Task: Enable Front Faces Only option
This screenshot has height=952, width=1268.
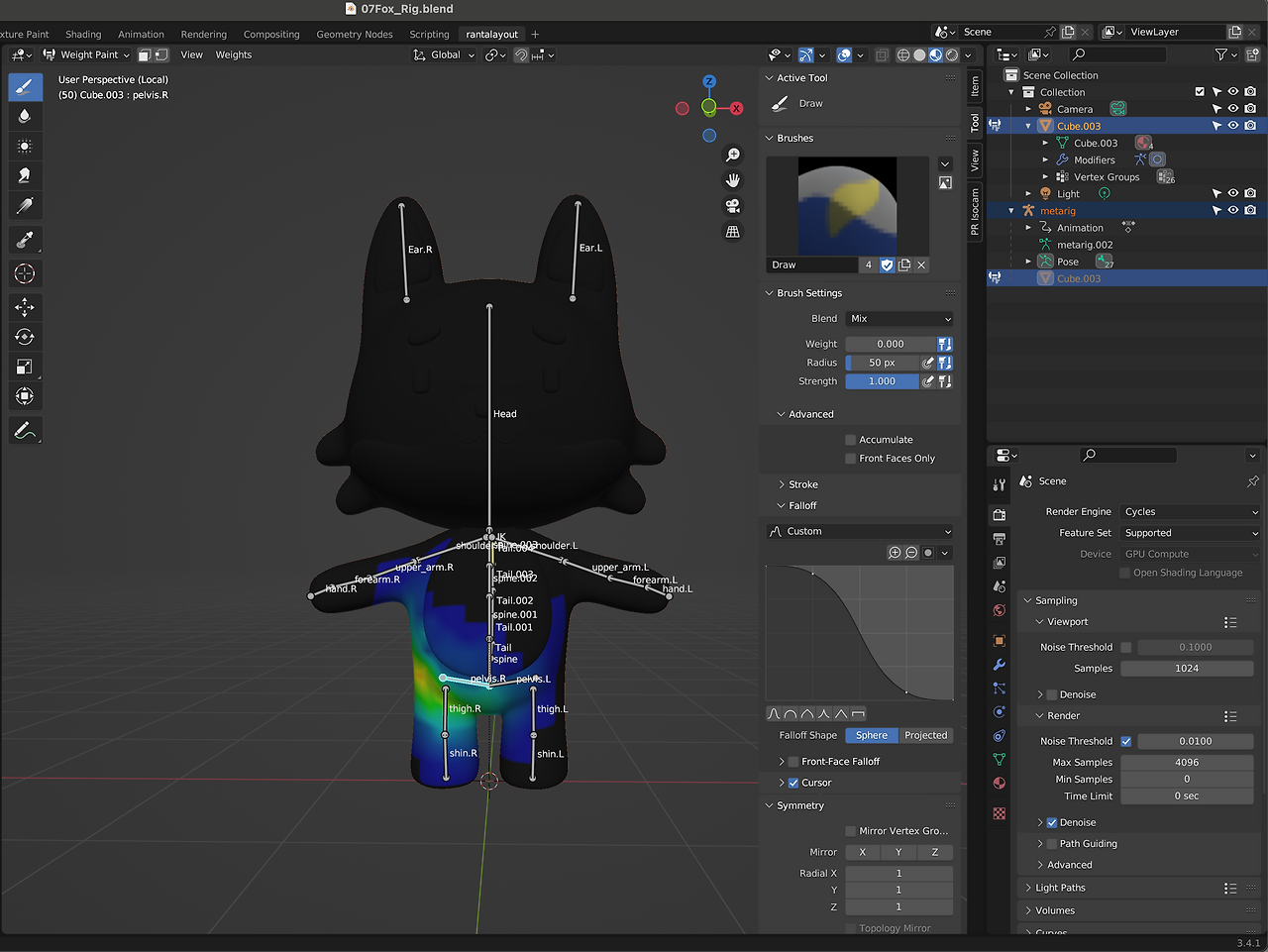Action: click(850, 459)
